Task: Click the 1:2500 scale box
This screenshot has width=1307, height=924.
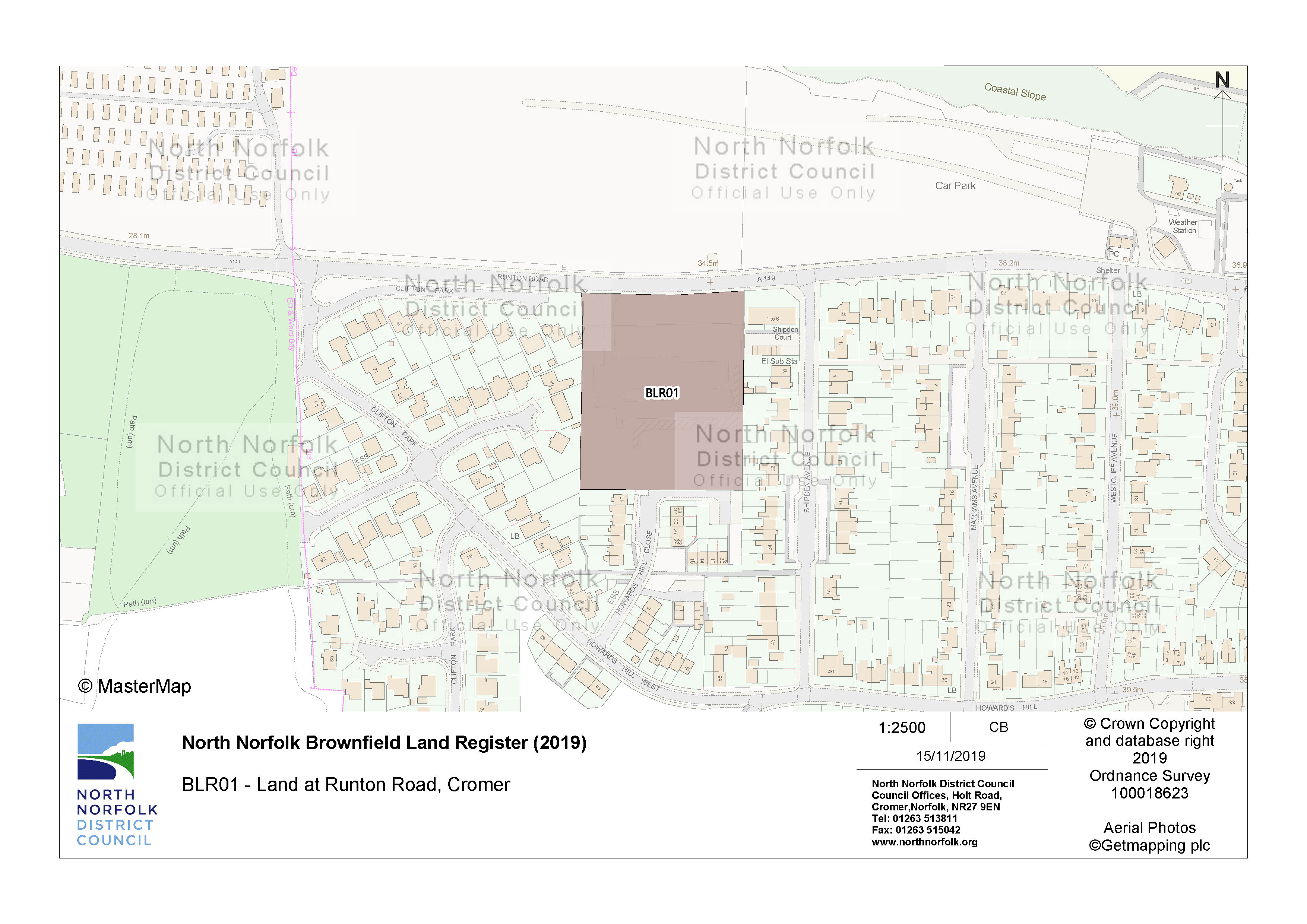Action: point(902,727)
